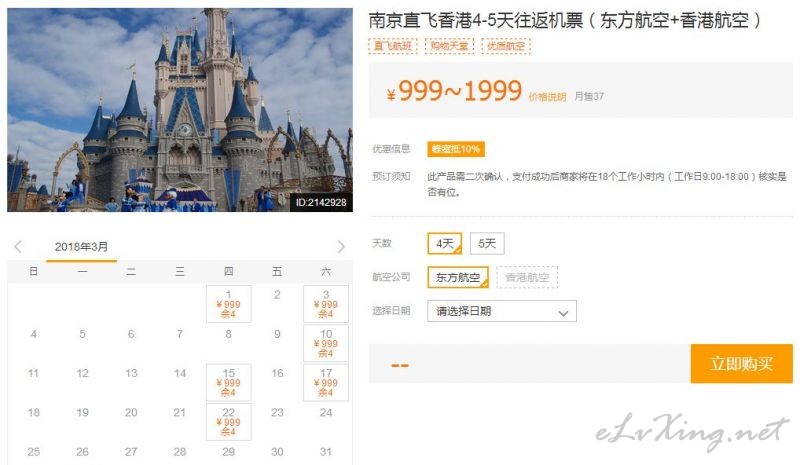The image size is (800, 465).
Task: Click calendar date 2
Action: 277,295
